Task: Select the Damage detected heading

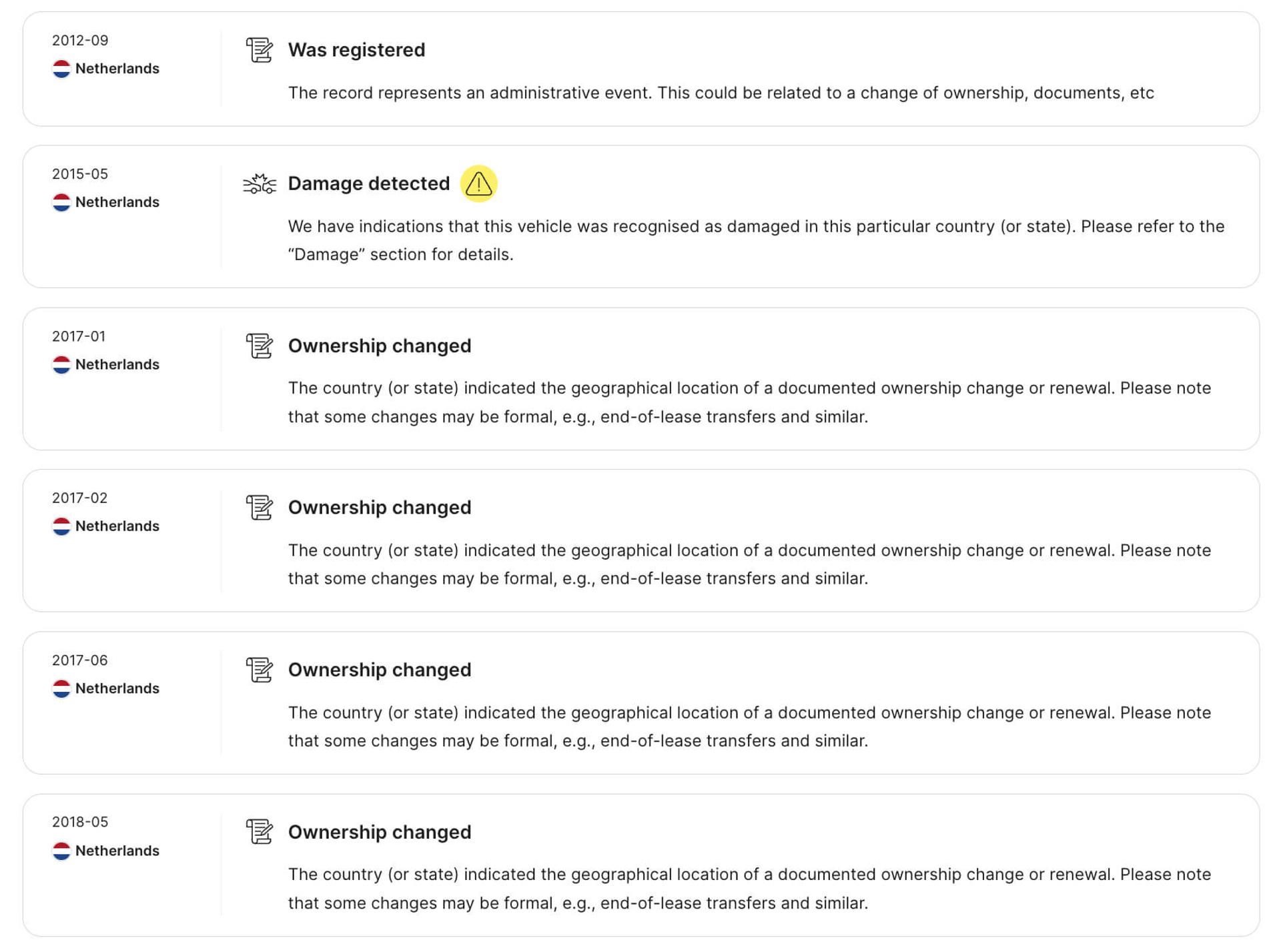Action: pyautogui.click(x=368, y=183)
